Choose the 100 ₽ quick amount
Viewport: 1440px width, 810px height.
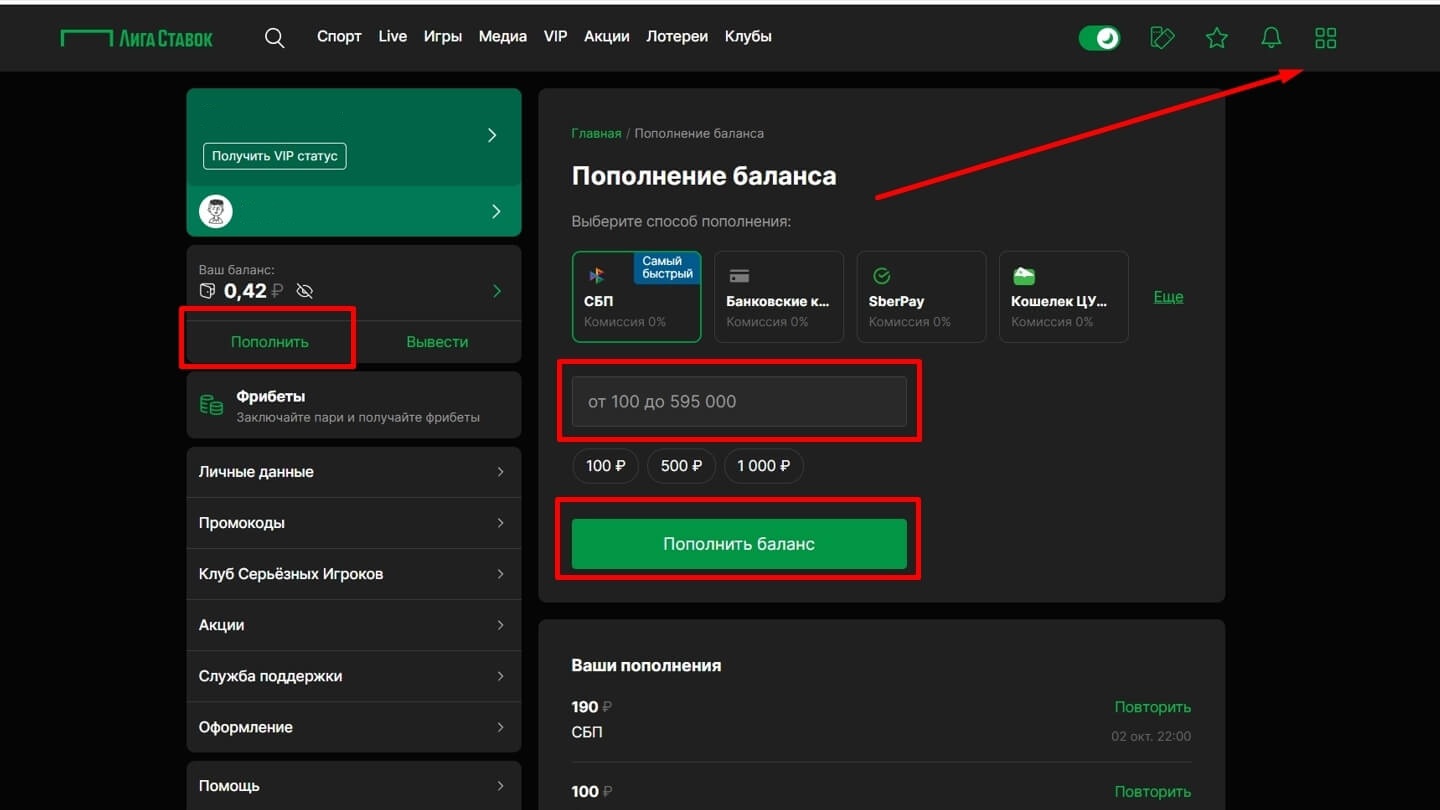tap(606, 466)
